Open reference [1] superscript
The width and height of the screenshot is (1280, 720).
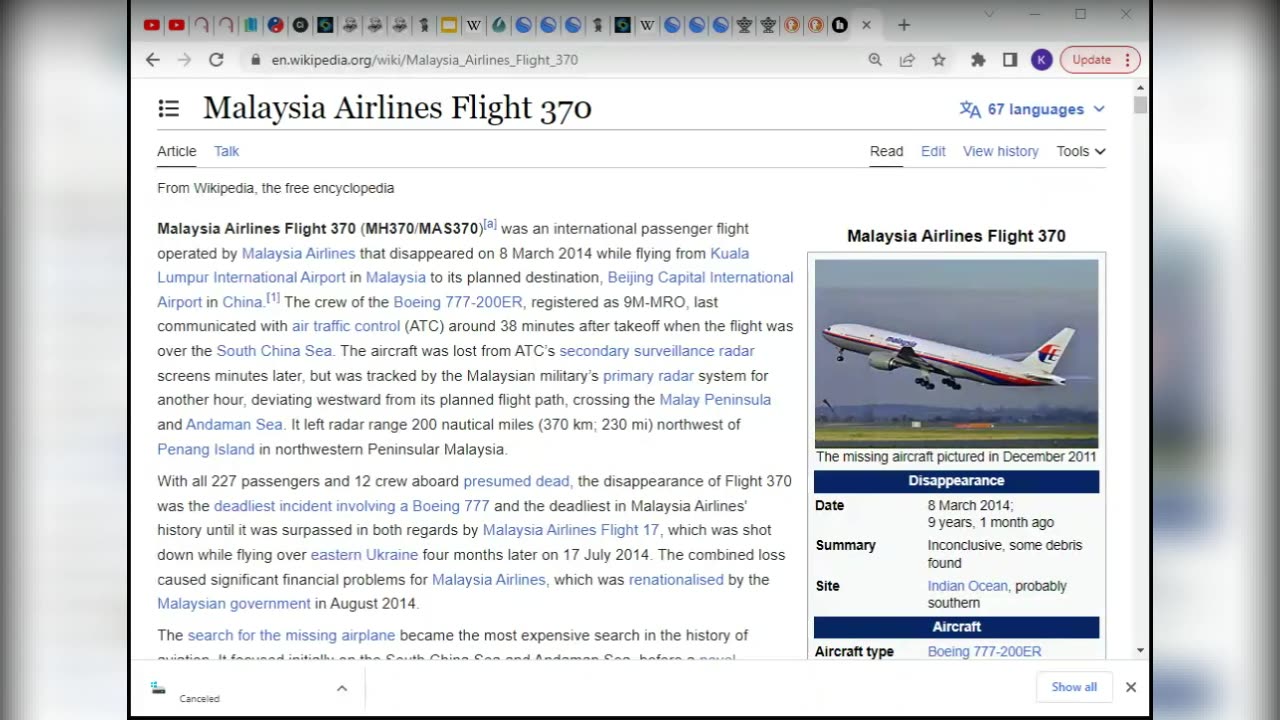[273, 297]
